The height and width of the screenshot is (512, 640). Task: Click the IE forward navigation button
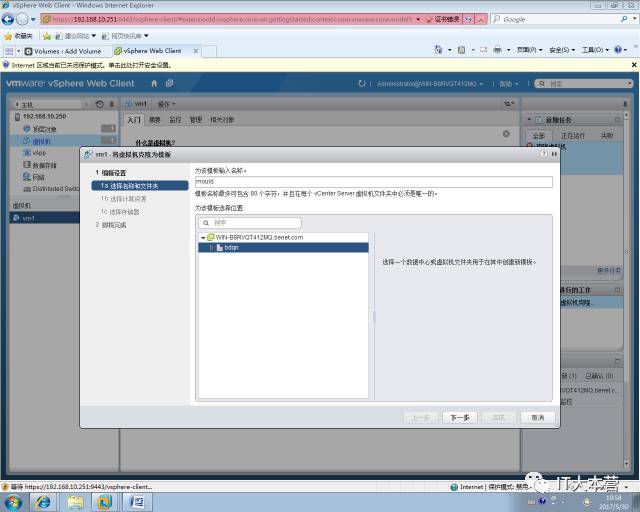pyautogui.click(x=22, y=19)
